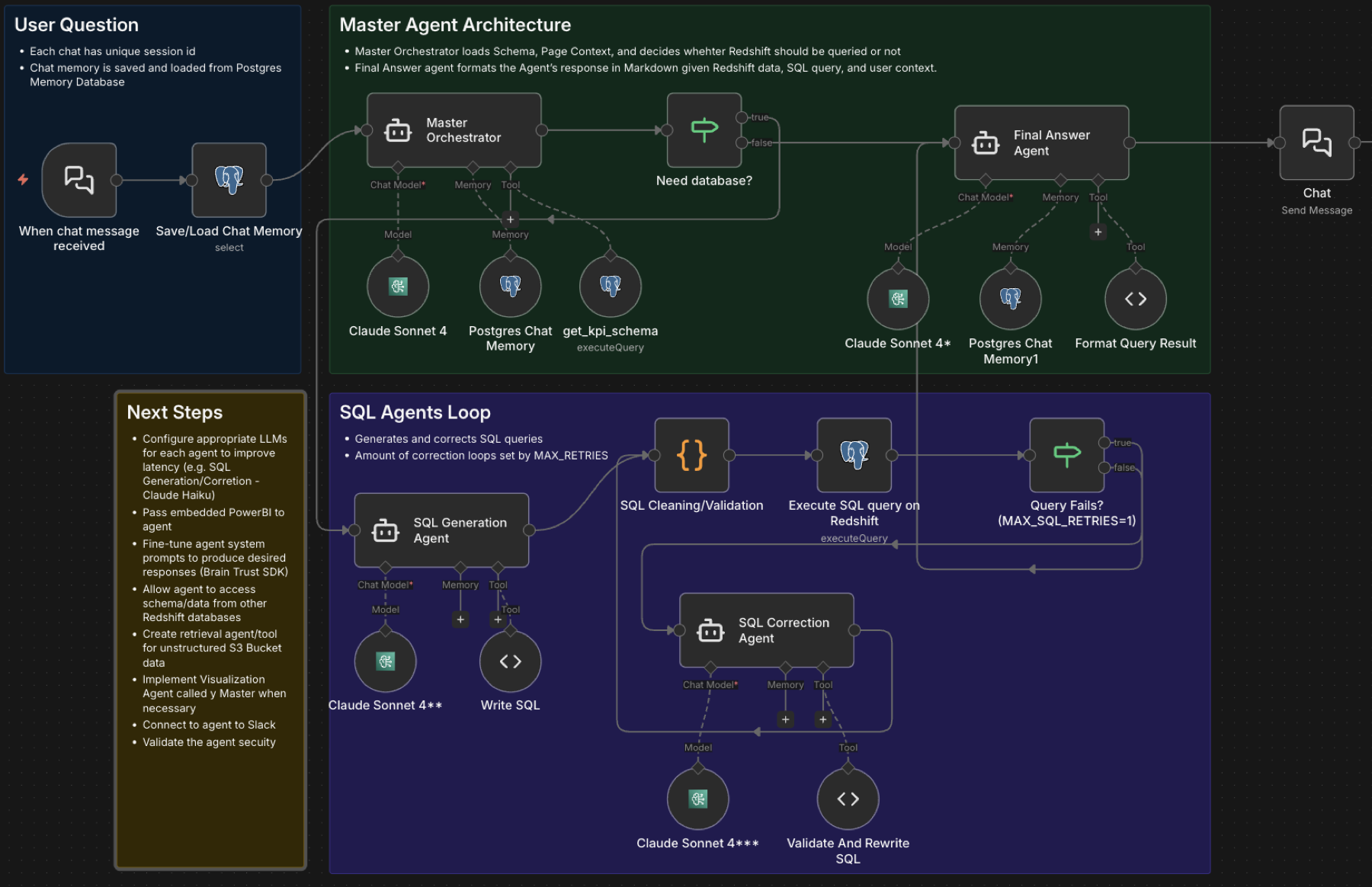Open the 'Need database?' If node
This screenshot has width=1372, height=887.
click(704, 130)
